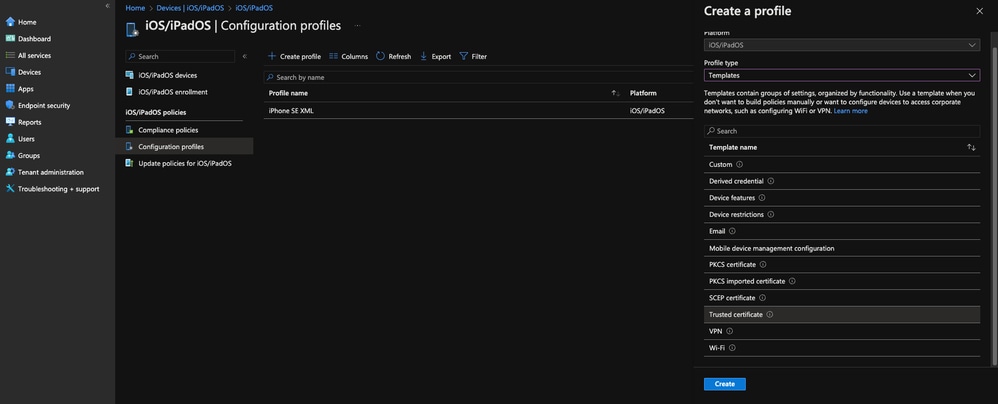
Task: Close the Create a profile panel
Action: (979, 11)
